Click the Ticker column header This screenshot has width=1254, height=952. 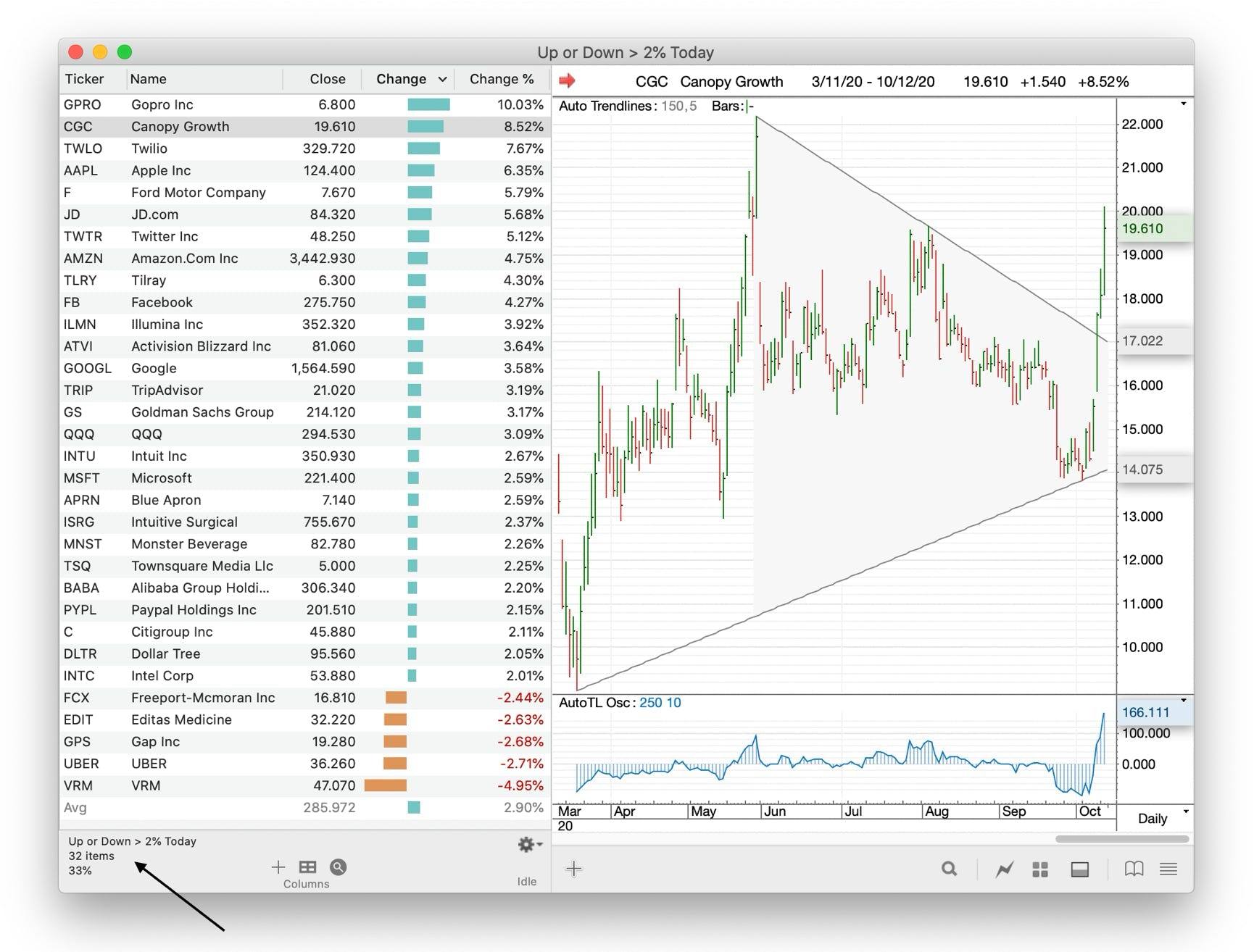[x=83, y=79]
